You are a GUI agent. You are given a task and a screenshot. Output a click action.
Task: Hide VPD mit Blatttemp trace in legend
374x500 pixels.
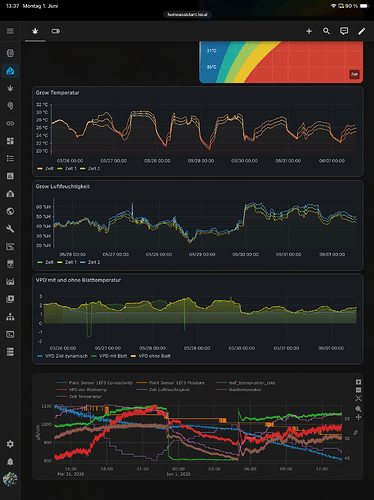pos(82,390)
